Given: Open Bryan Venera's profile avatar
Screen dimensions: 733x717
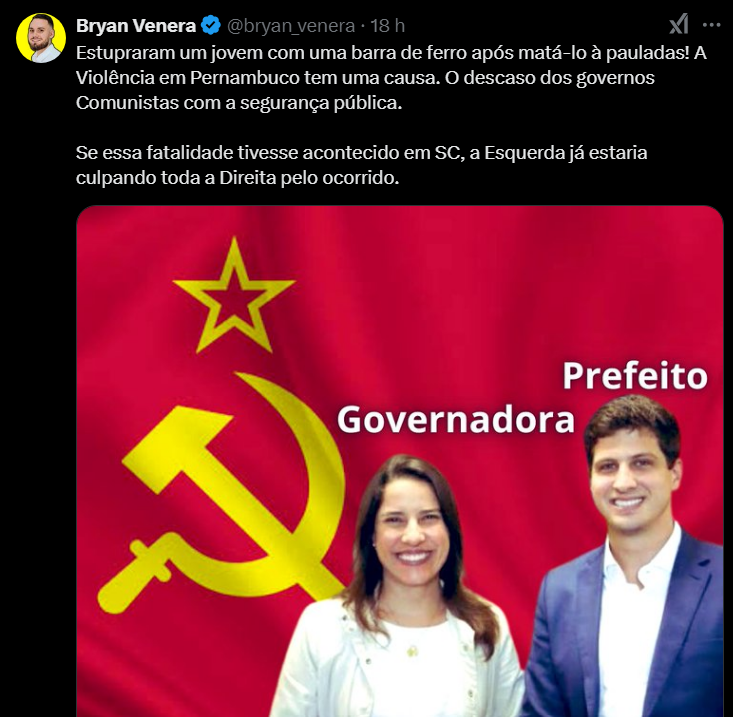Looking at the screenshot, I should pos(41,38).
